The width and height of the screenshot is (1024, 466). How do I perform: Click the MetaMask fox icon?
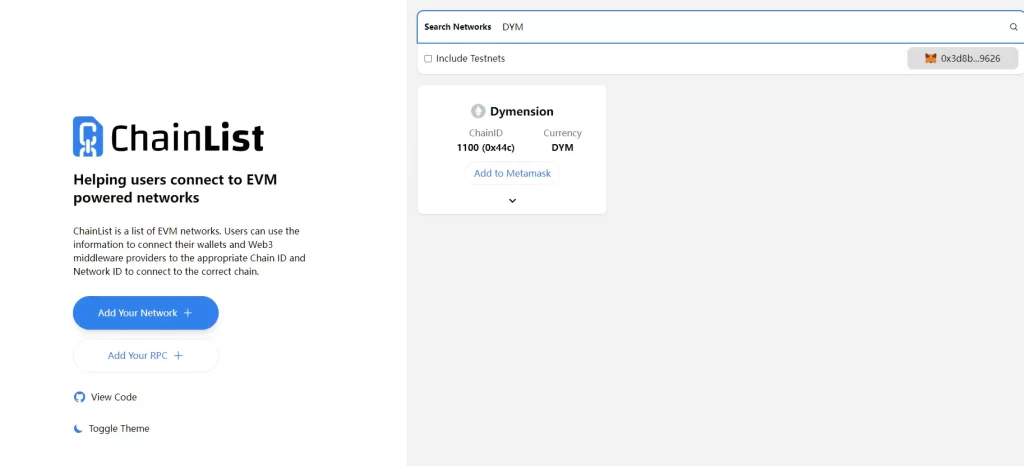(x=931, y=58)
